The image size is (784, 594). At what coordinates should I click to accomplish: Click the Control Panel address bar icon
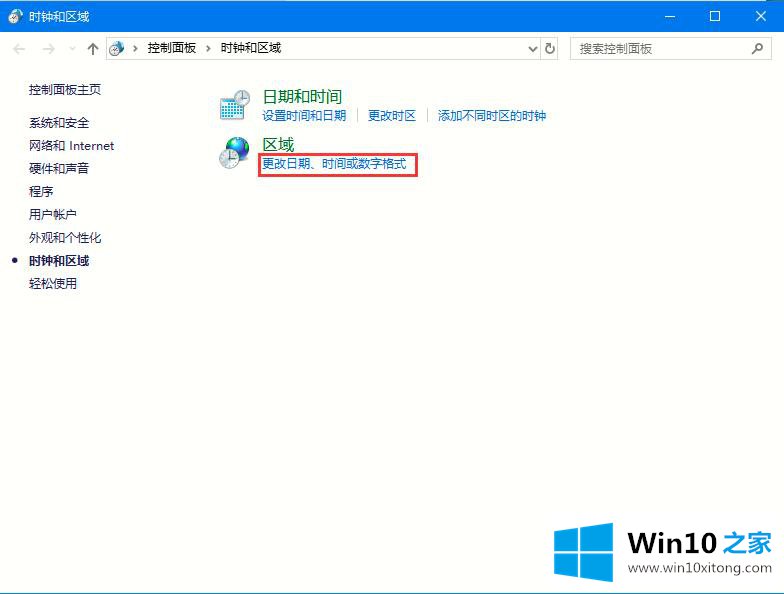(119, 48)
